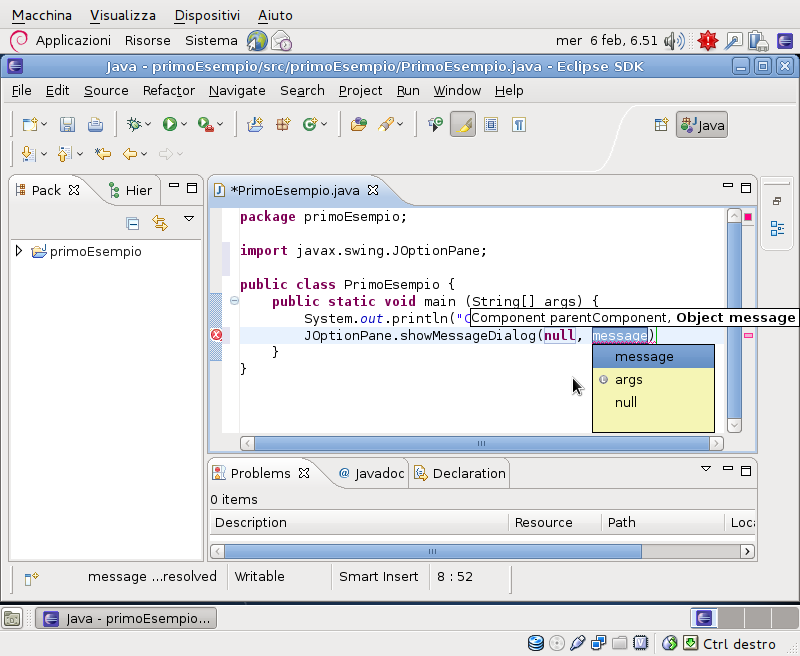This screenshot has height=656, width=800.
Task: Select message in the completion popup
Action: pos(653,357)
